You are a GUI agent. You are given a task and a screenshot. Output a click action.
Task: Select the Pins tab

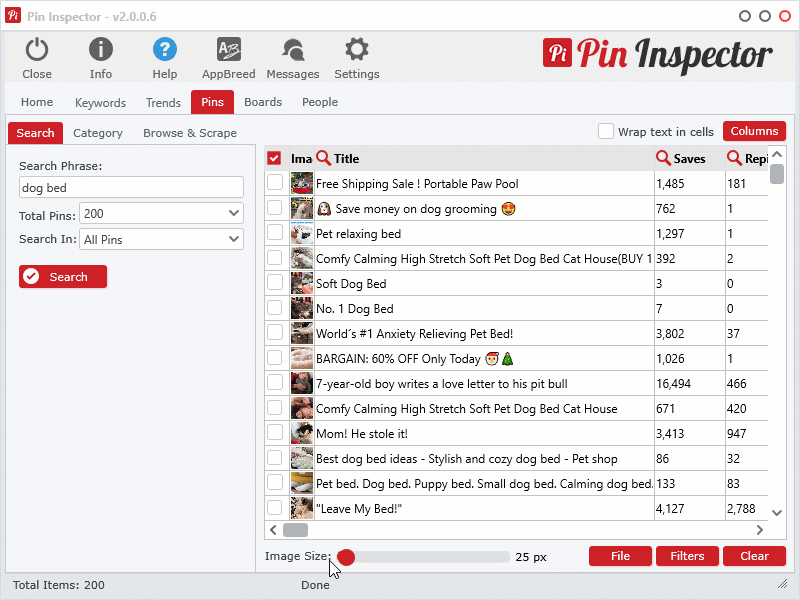pos(212,102)
